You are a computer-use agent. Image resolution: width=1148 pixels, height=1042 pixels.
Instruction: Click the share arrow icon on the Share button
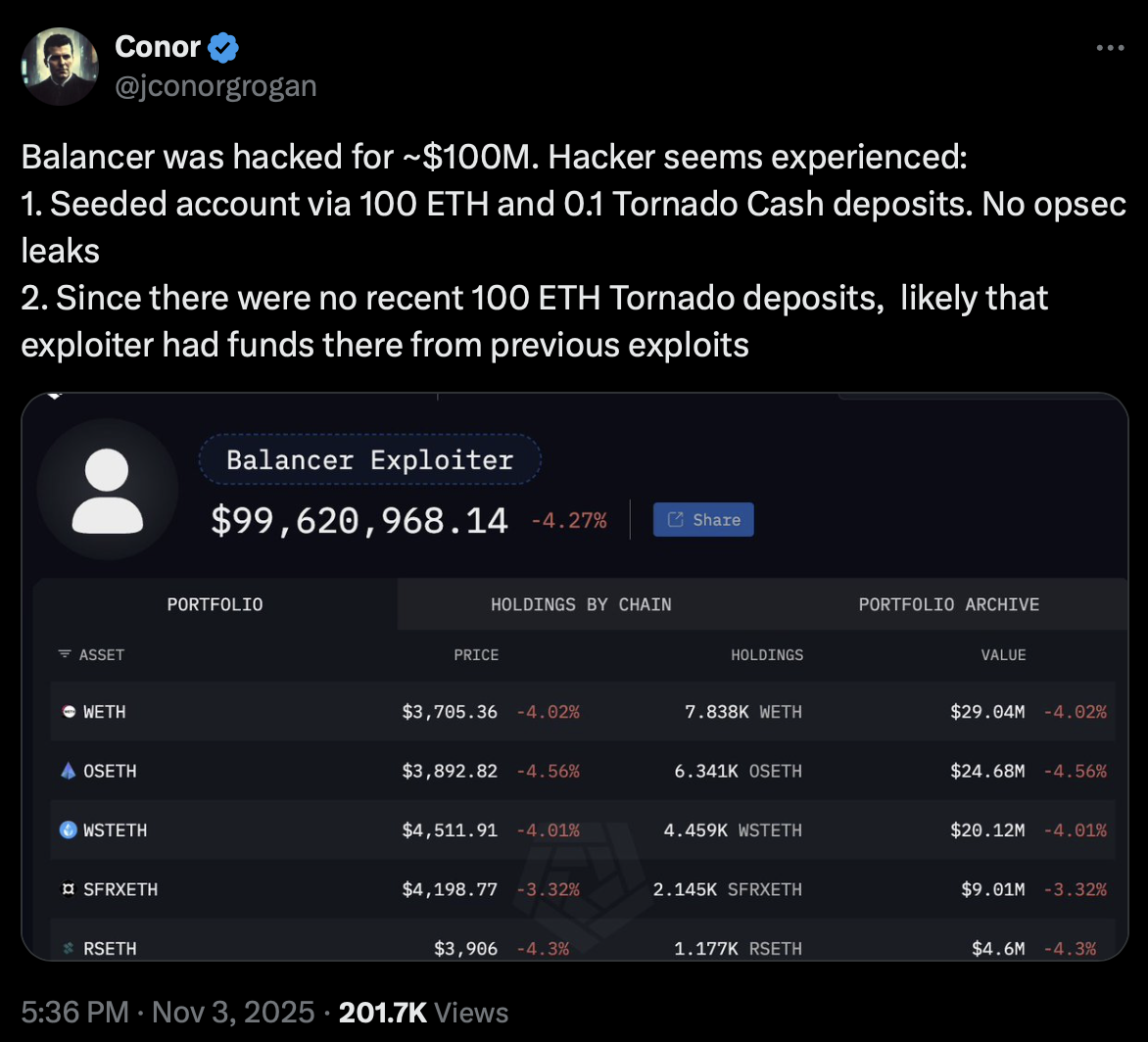677,519
